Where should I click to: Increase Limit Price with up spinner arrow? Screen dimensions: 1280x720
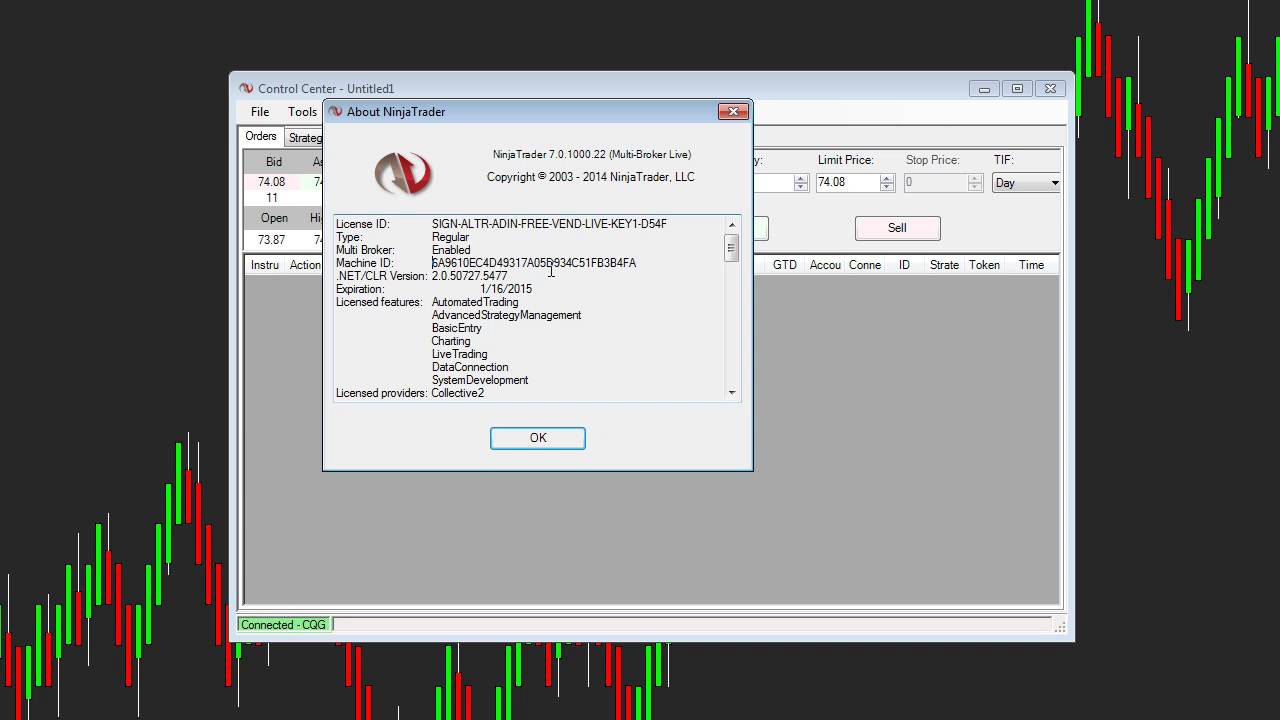(886, 179)
